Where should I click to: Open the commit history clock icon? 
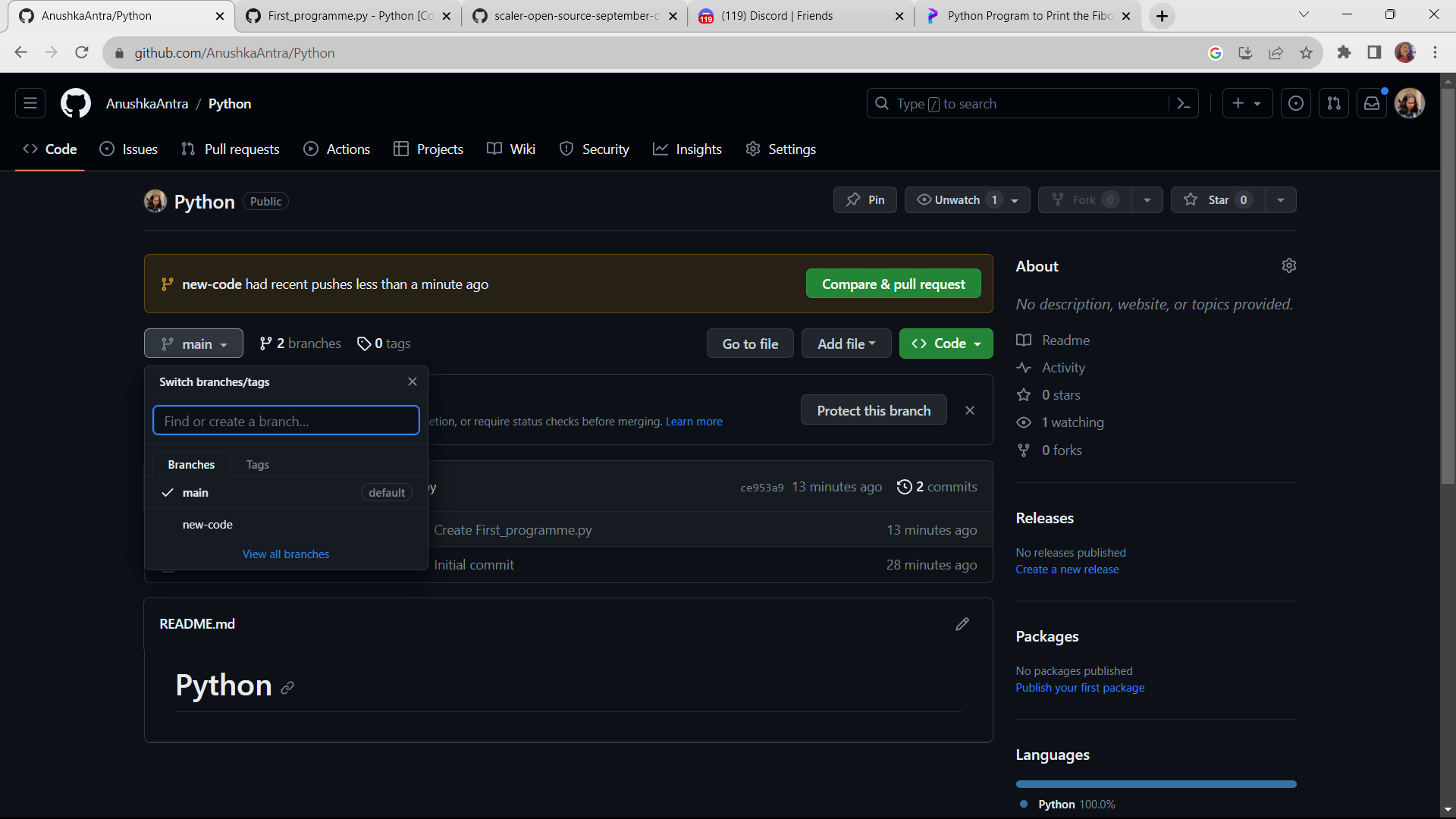point(904,487)
